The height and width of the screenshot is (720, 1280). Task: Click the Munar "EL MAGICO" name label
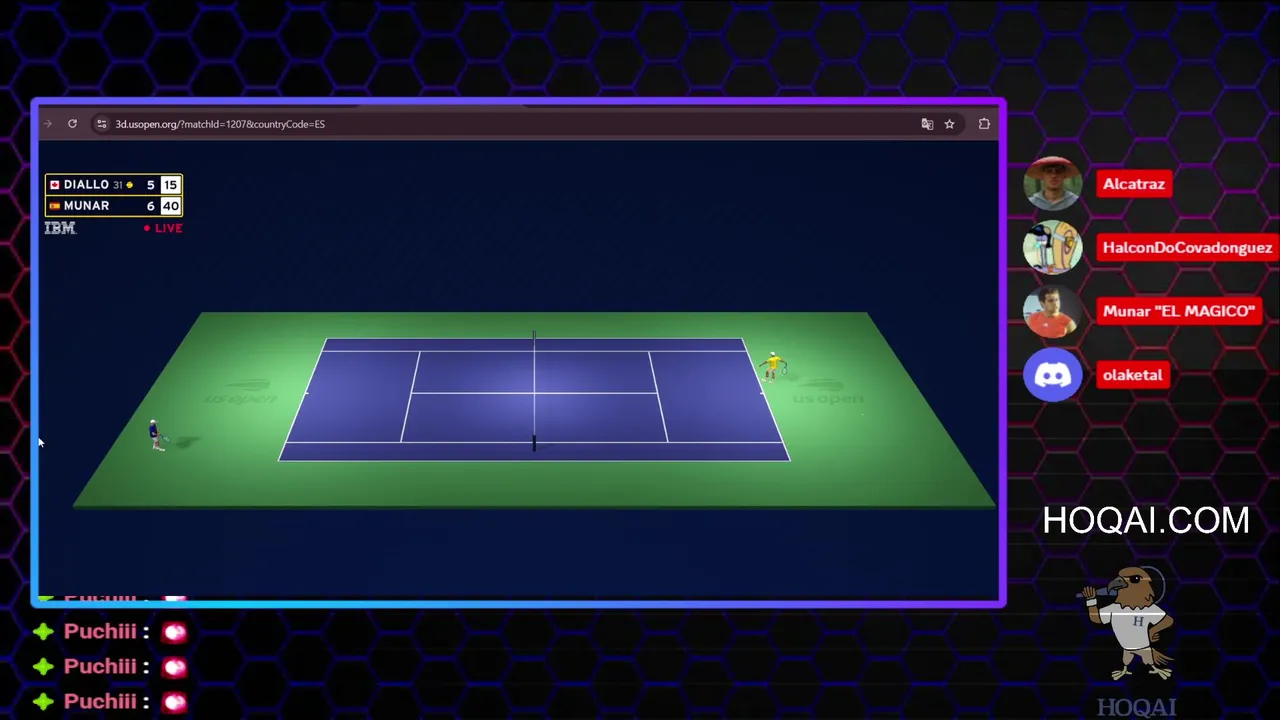pyautogui.click(x=1178, y=311)
